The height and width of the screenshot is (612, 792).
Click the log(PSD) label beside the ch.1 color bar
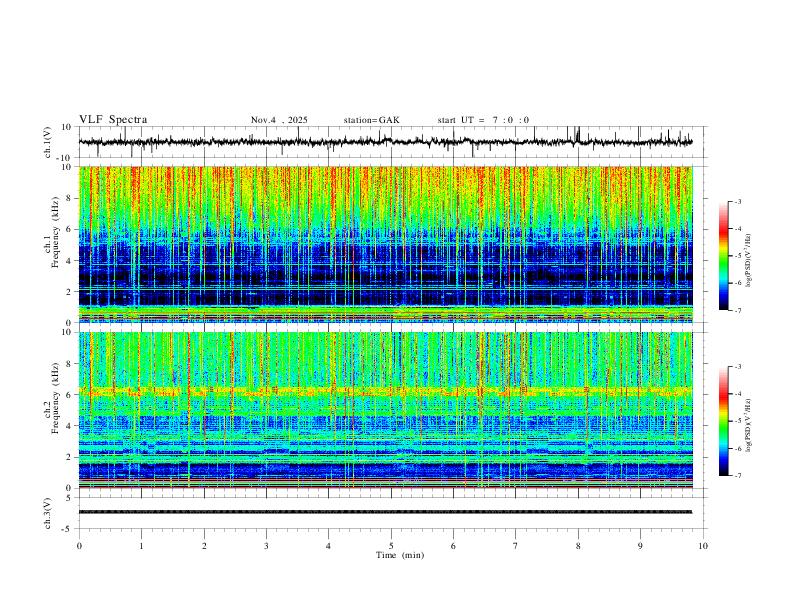click(x=748, y=261)
